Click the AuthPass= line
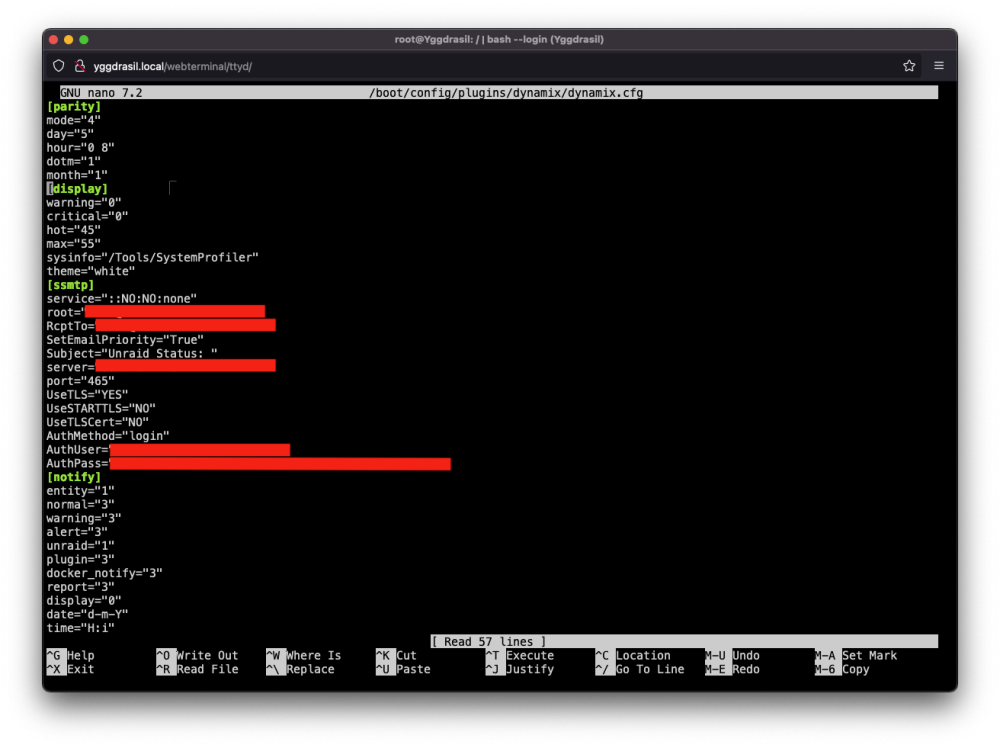The image size is (1000, 748). pos(249,464)
